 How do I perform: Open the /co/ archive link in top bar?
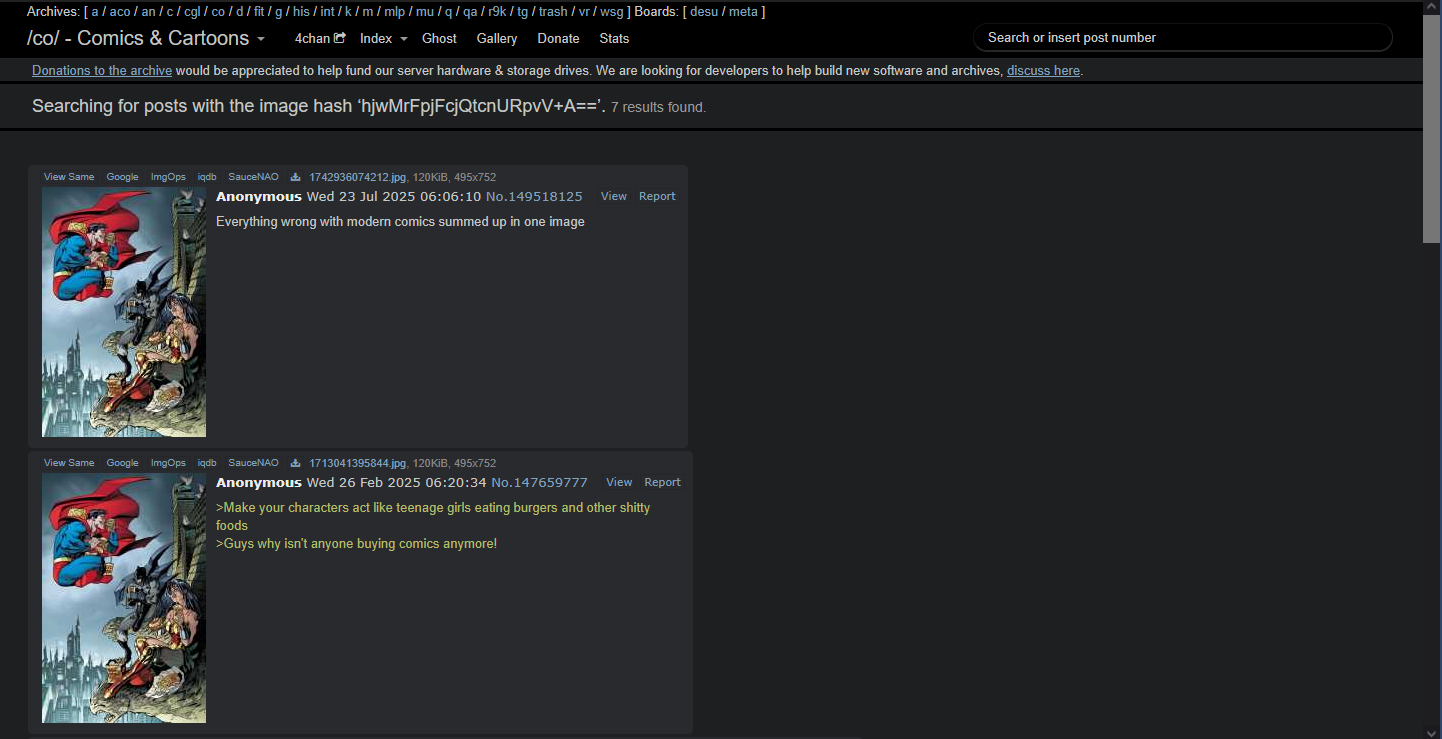[x=218, y=12]
